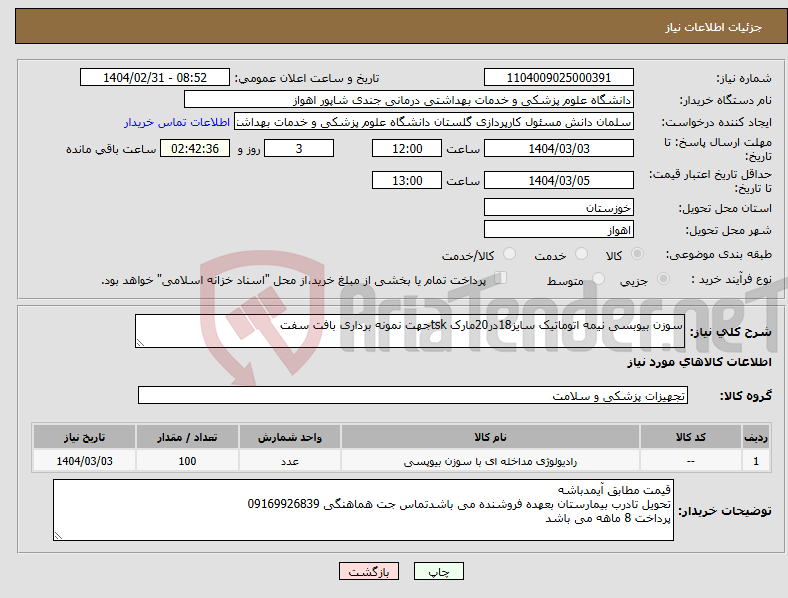Click the نام کالا column header
Viewport: 788px width, 598px height.
click(x=490, y=437)
